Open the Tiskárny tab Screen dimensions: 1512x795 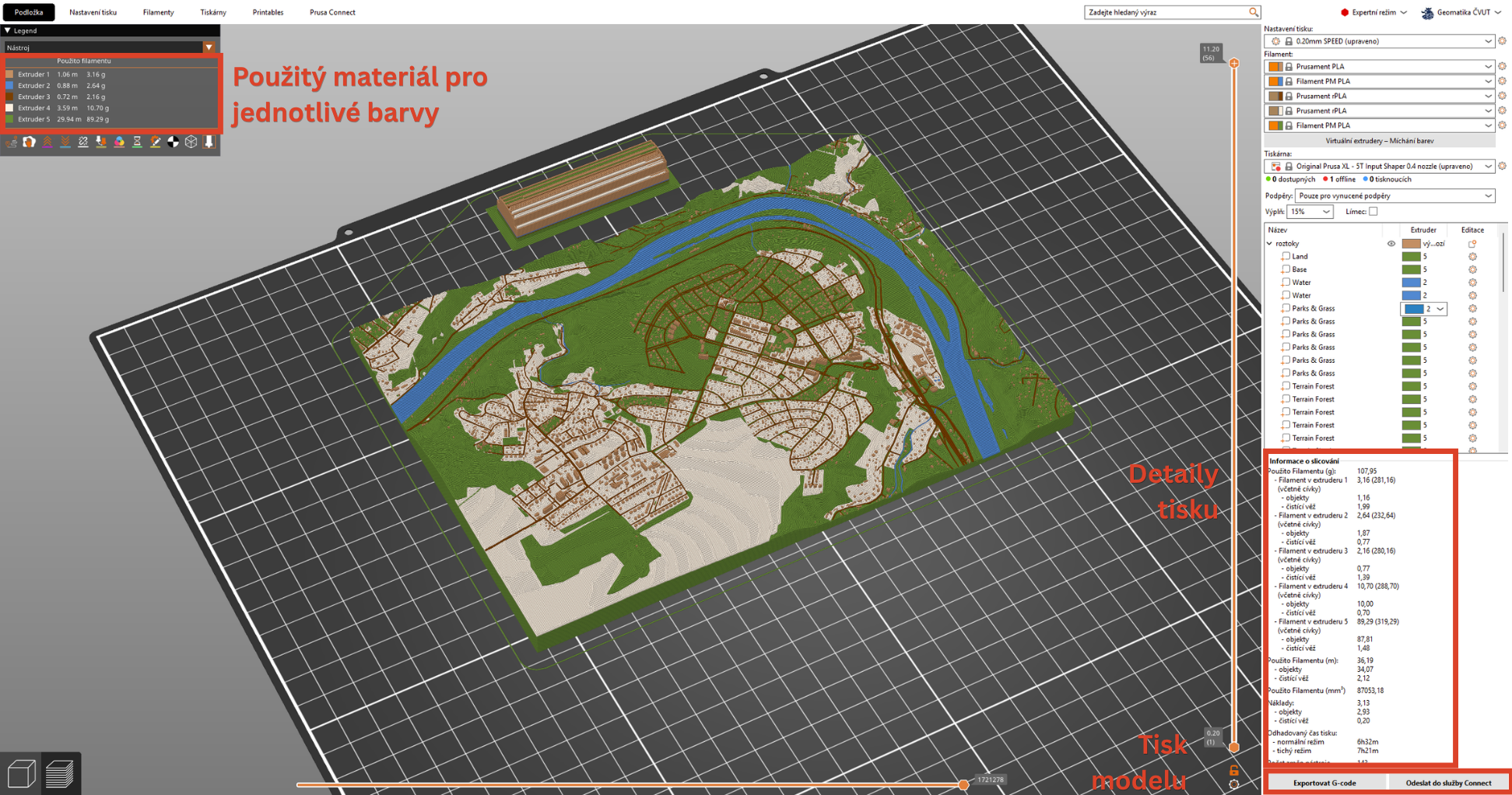(213, 12)
